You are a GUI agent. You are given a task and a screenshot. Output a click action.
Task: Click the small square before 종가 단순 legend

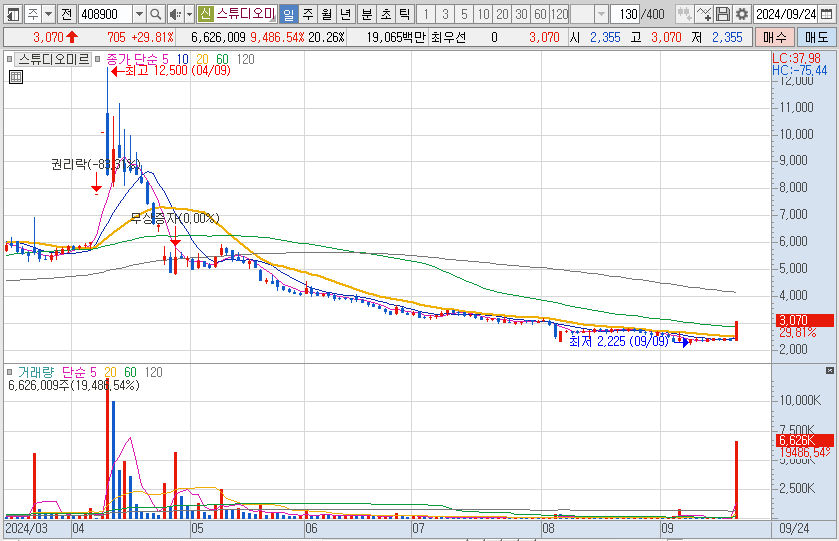point(98,59)
